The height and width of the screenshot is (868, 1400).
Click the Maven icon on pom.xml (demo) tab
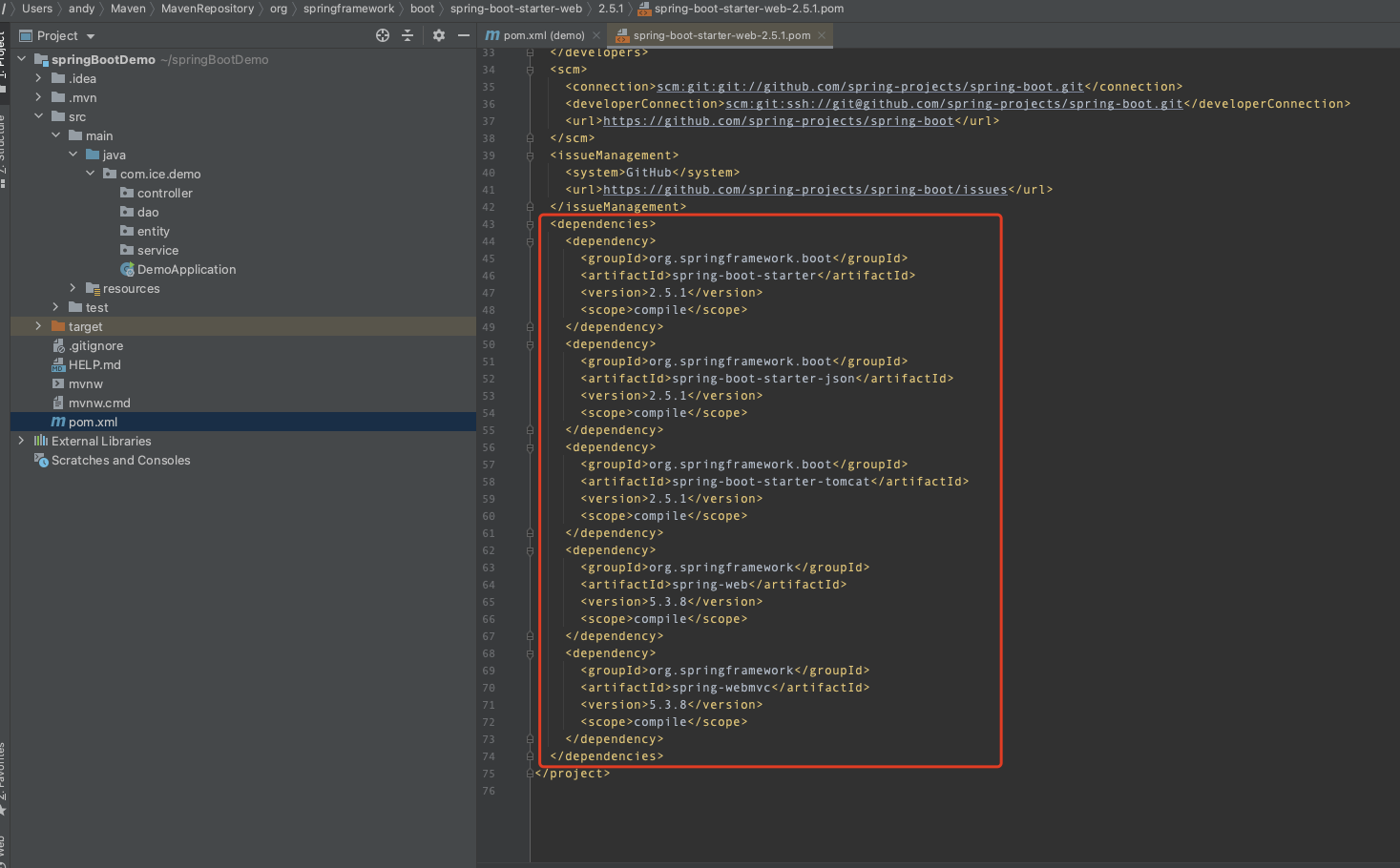(x=492, y=35)
